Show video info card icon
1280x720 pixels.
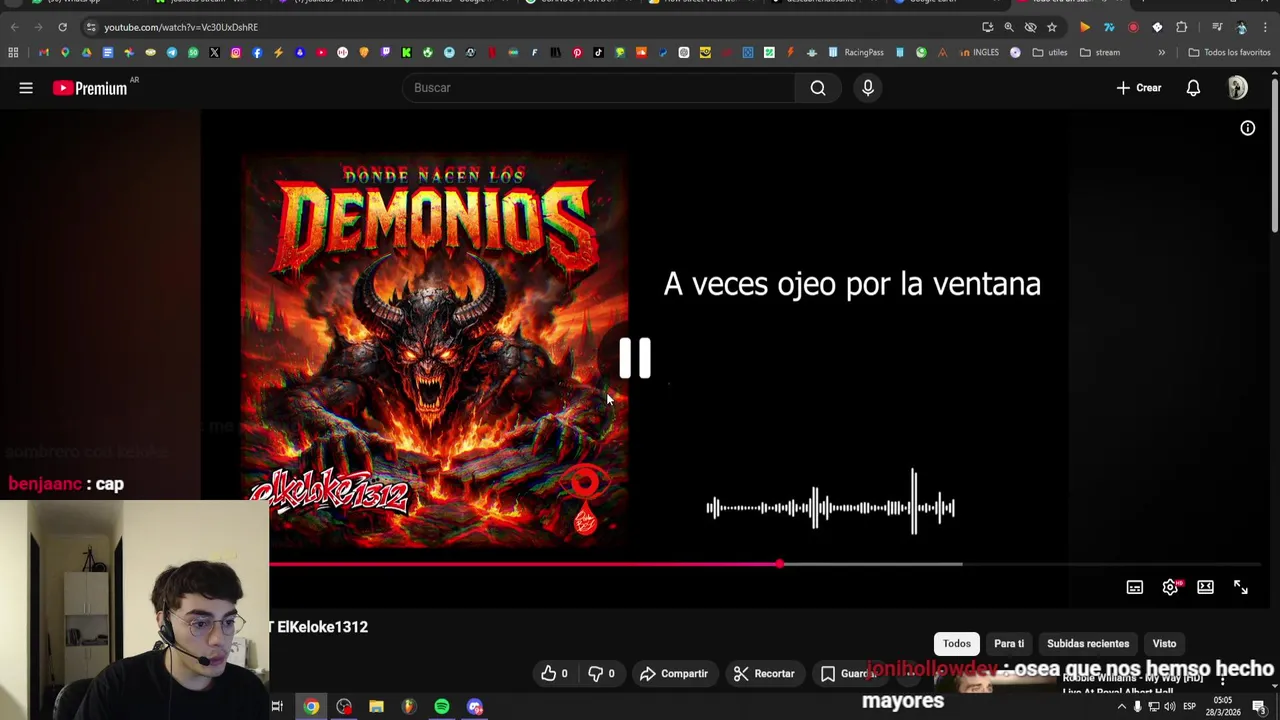click(1248, 128)
